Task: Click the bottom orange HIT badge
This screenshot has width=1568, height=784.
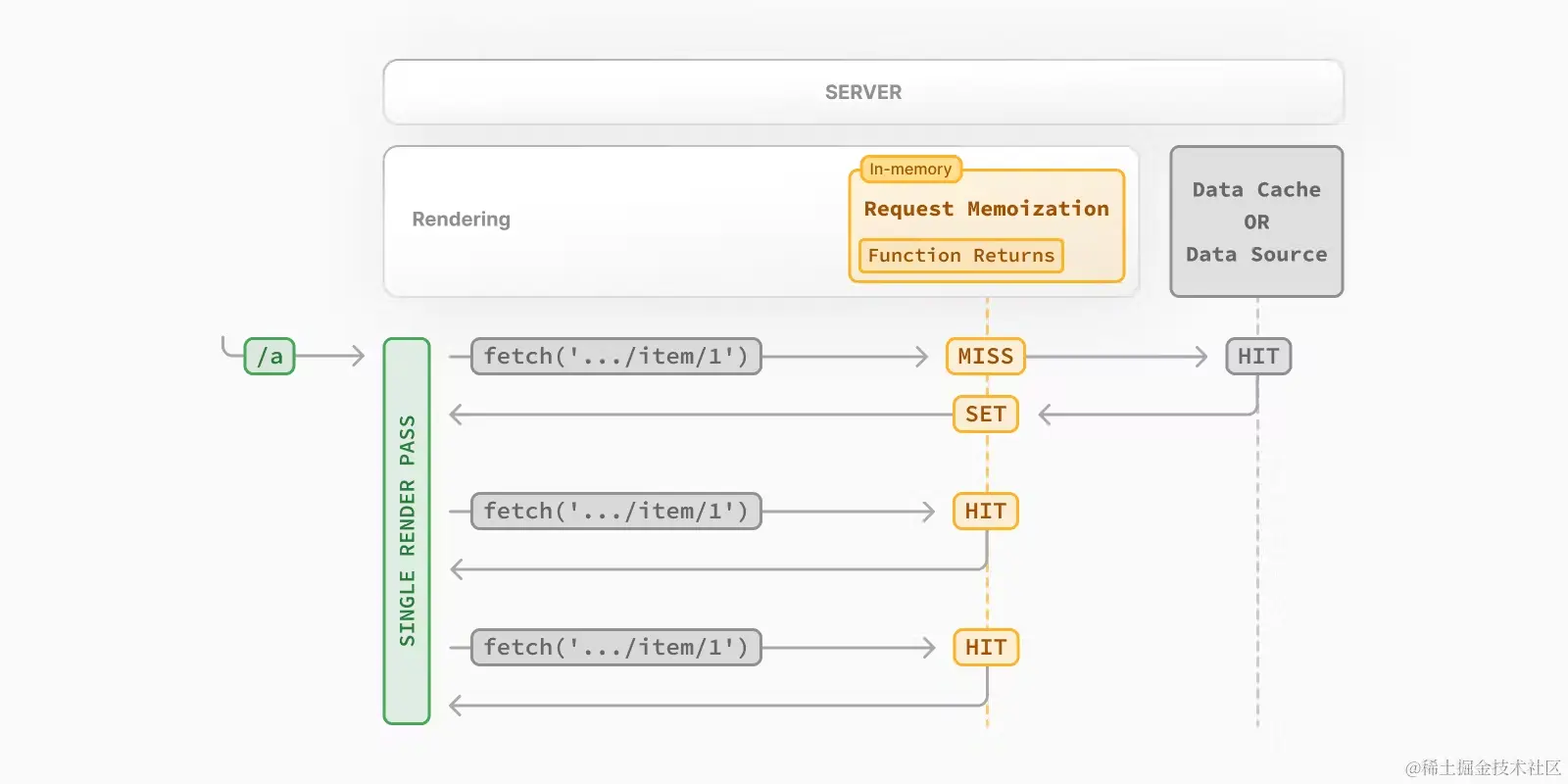Action: 986,648
